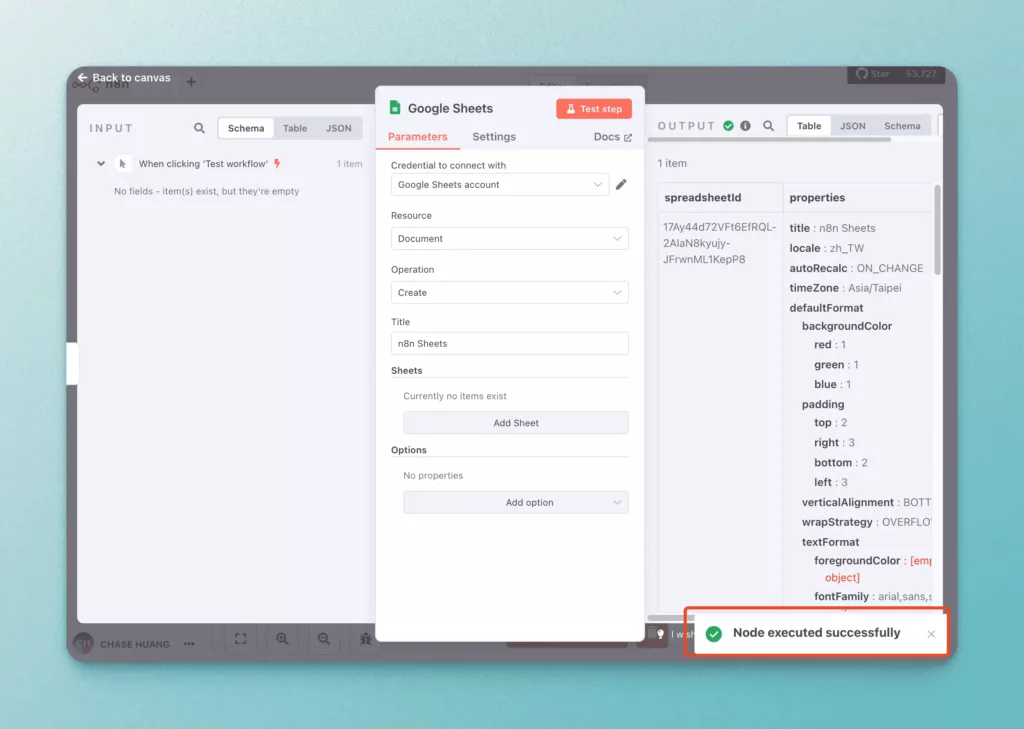
Task: Click the trigger cursor icon in INPUT
Action: 122,163
